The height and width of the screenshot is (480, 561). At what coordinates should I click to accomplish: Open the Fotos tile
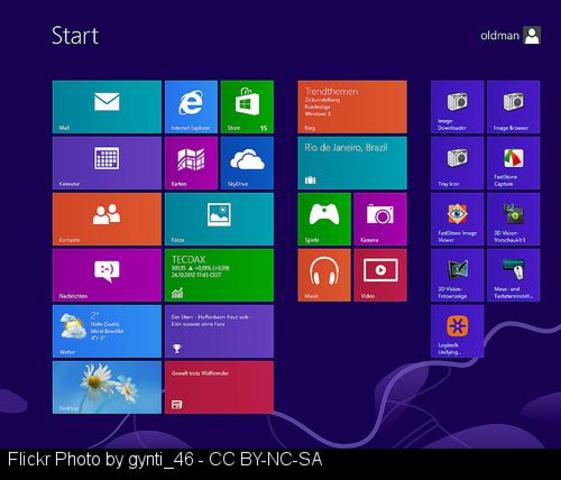click(x=219, y=219)
